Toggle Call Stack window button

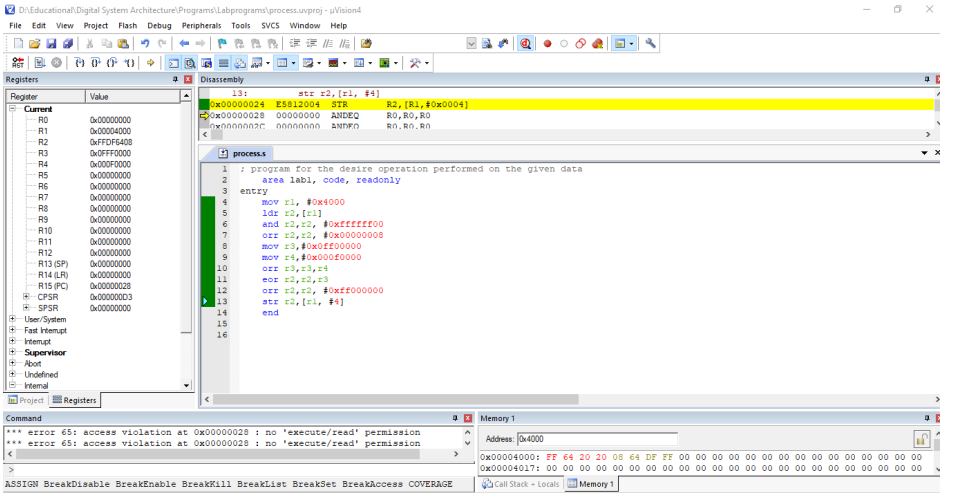(240, 63)
